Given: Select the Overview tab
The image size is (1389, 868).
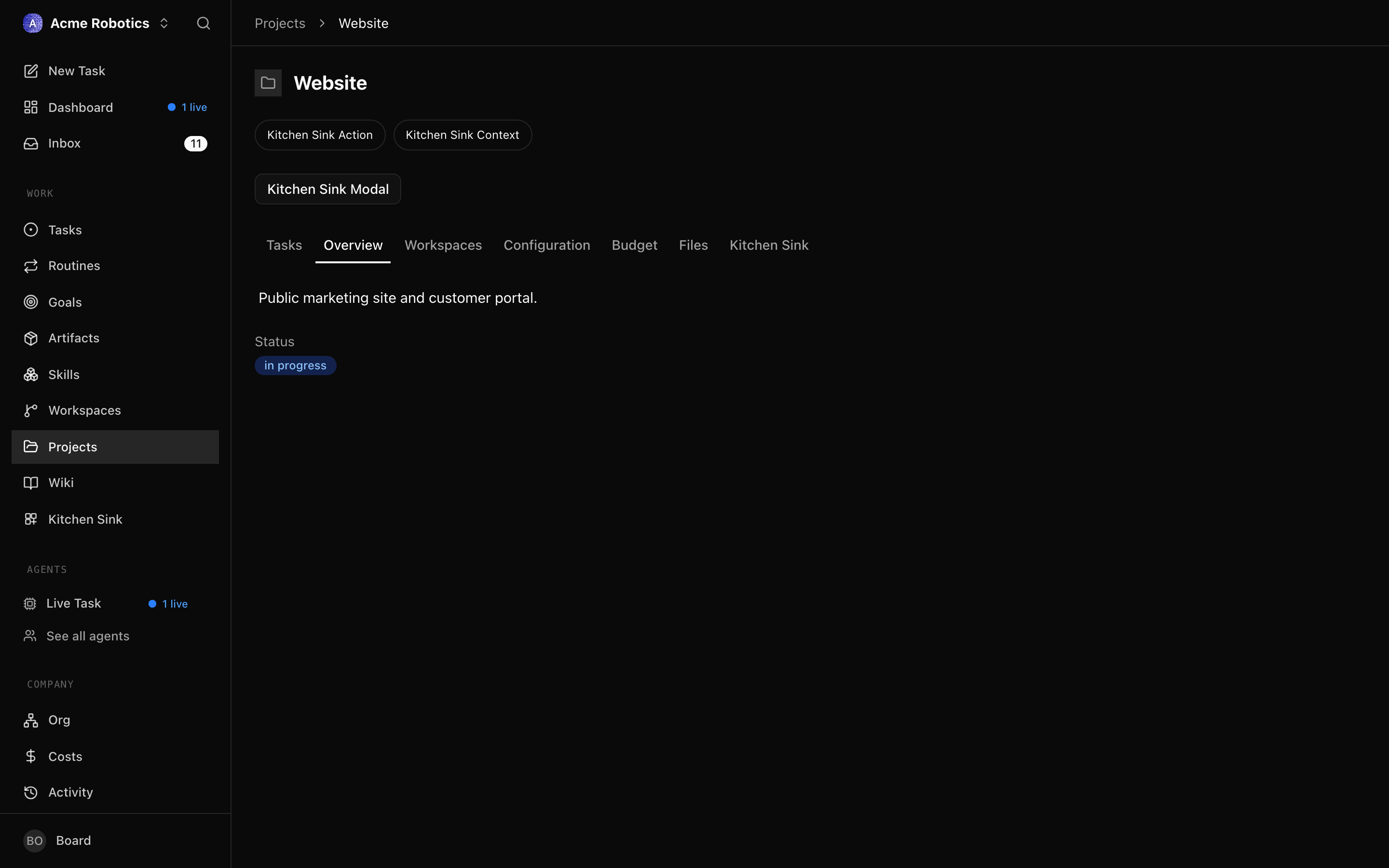Looking at the screenshot, I should [x=353, y=245].
